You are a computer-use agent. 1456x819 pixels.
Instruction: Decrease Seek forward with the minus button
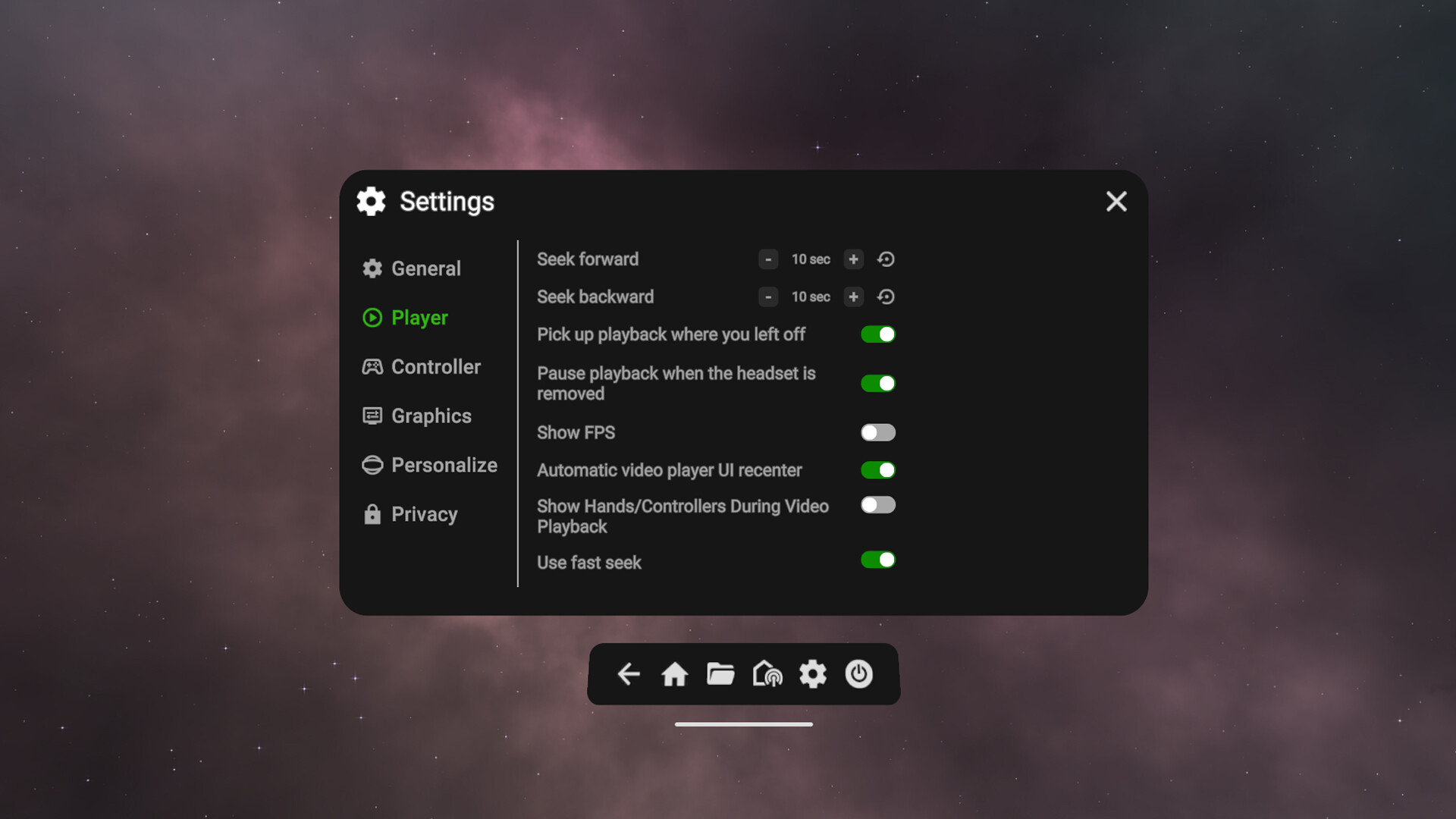[768, 259]
